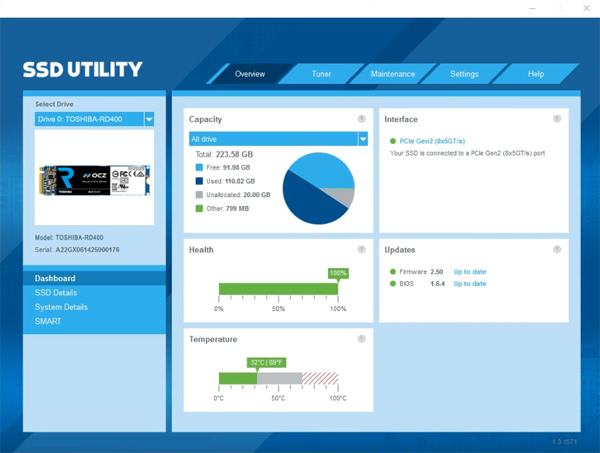
Task: Click the green PCIe Gen2 status indicator
Action: pyautogui.click(x=393, y=142)
